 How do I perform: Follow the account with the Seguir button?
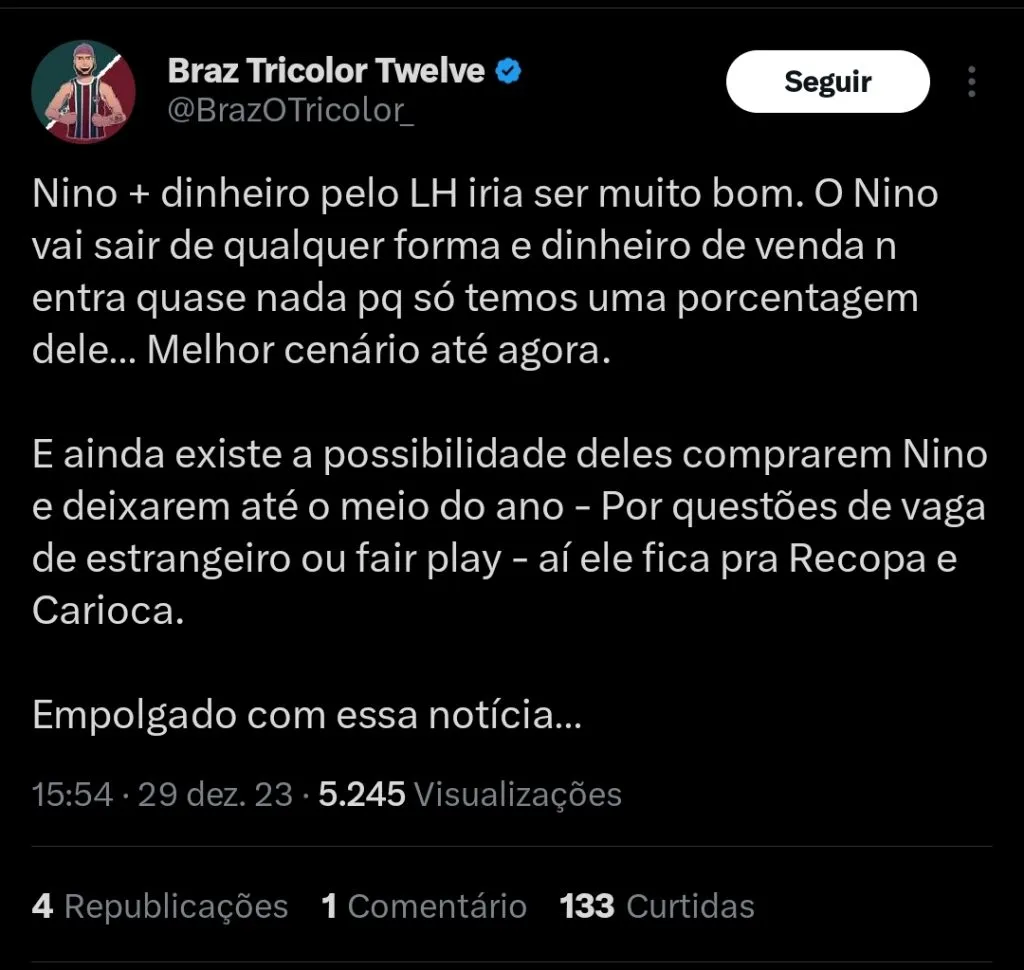(827, 82)
